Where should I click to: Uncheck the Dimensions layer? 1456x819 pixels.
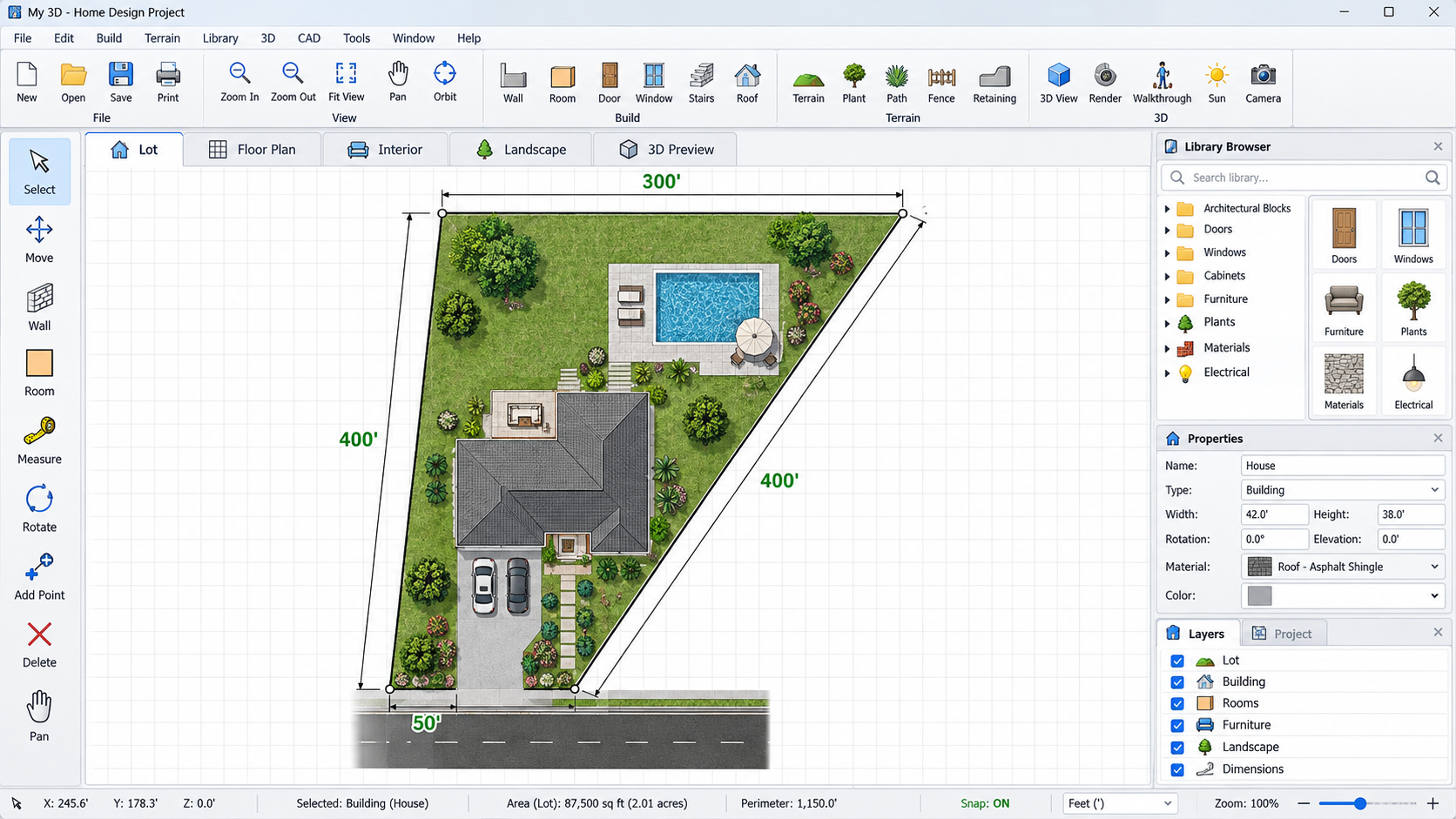point(1177,769)
